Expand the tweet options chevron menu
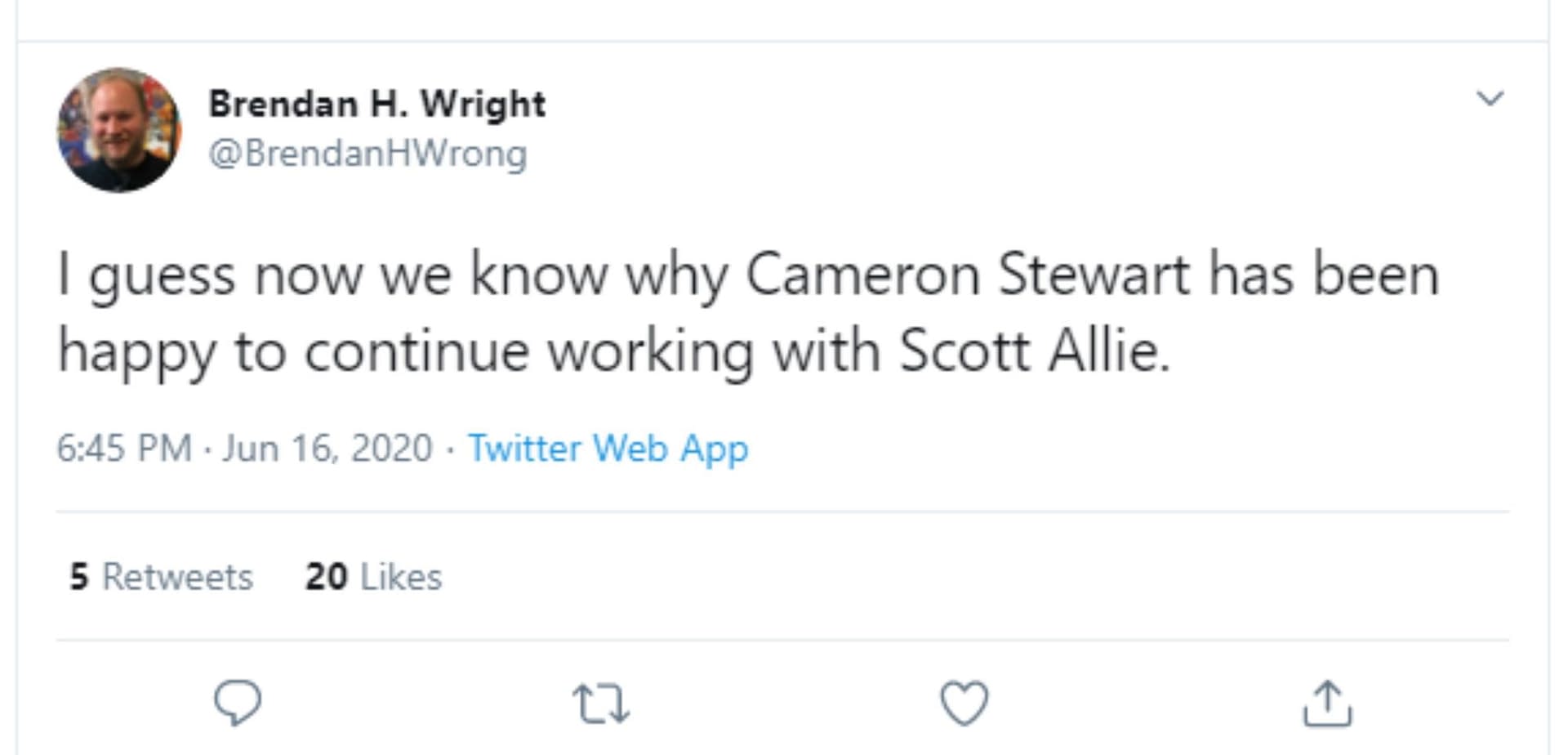Screen dimensions: 1568x755 [x=1490, y=99]
